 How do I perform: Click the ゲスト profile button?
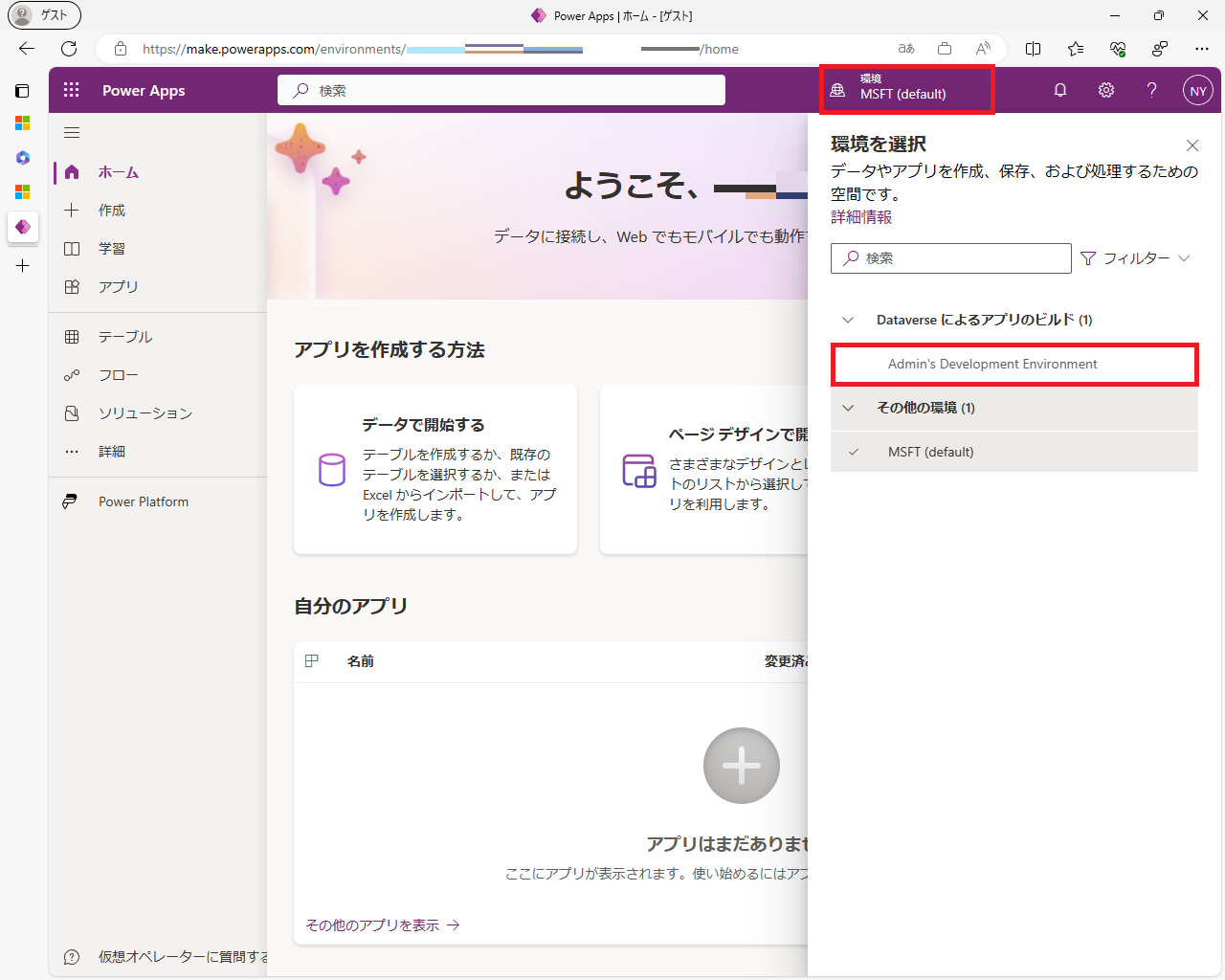click(44, 15)
